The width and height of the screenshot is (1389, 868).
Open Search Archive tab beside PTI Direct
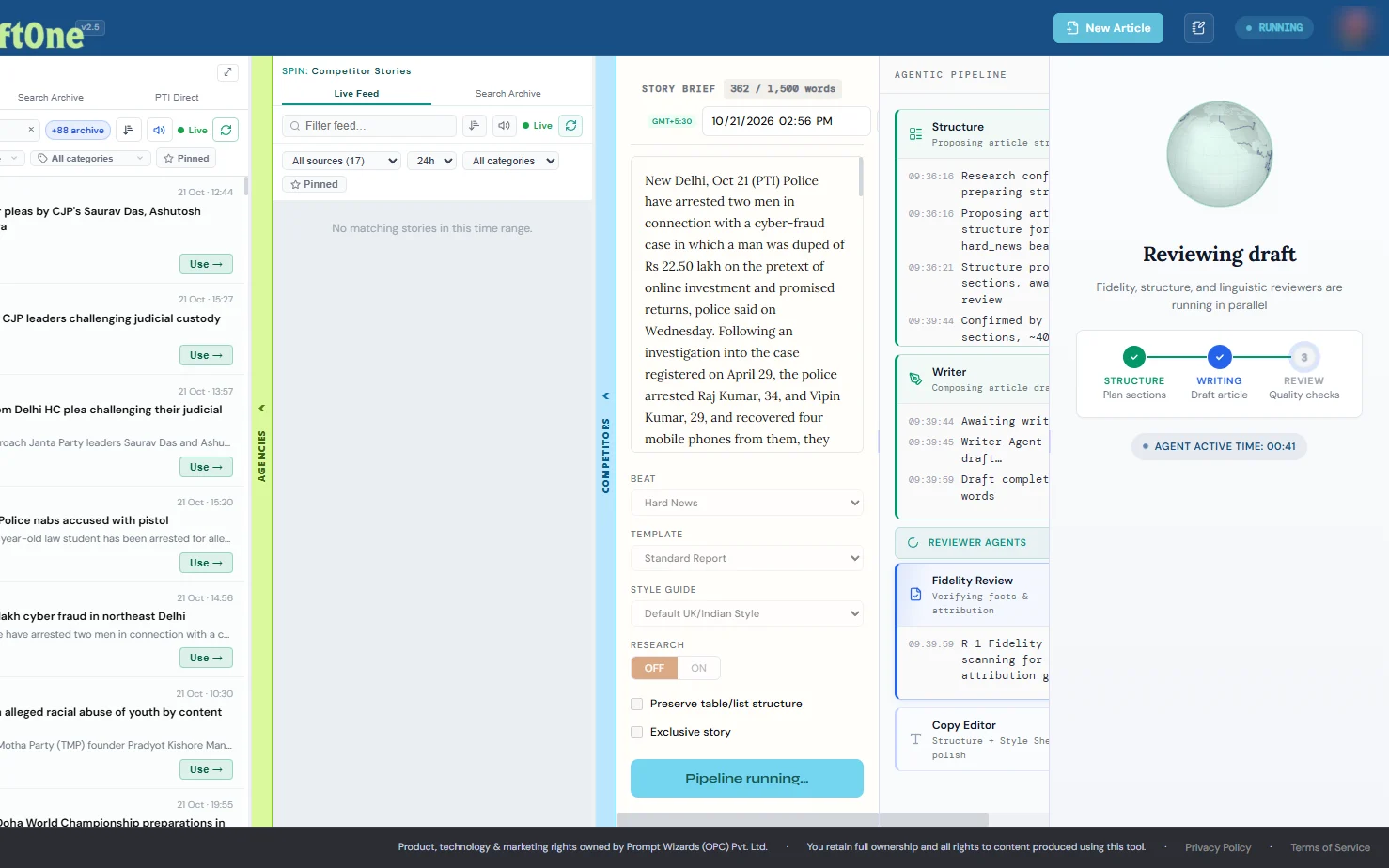(x=51, y=98)
